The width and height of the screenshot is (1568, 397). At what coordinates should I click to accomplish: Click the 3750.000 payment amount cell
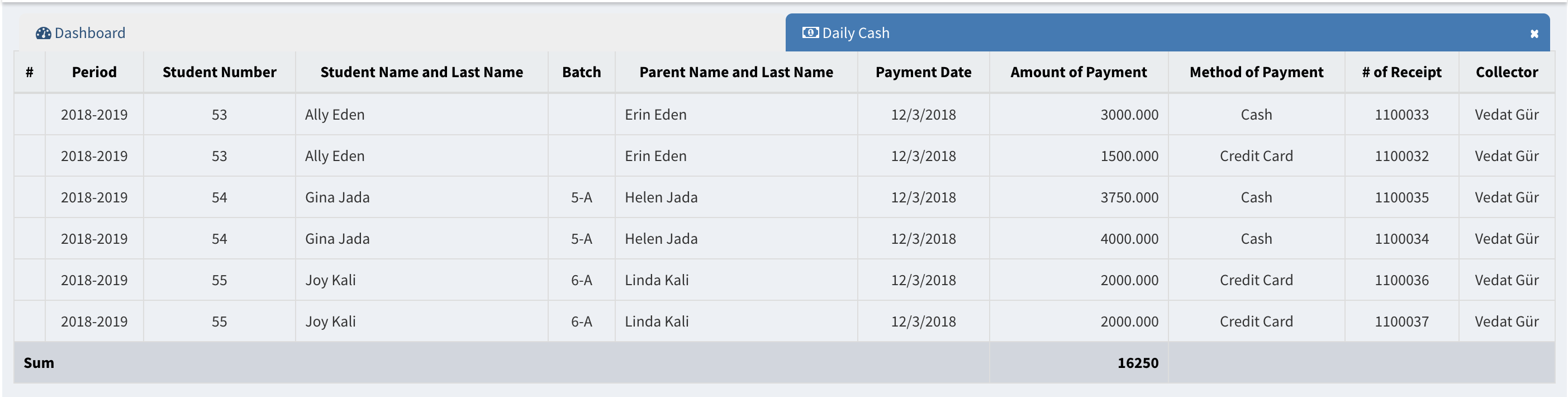pos(1129,197)
